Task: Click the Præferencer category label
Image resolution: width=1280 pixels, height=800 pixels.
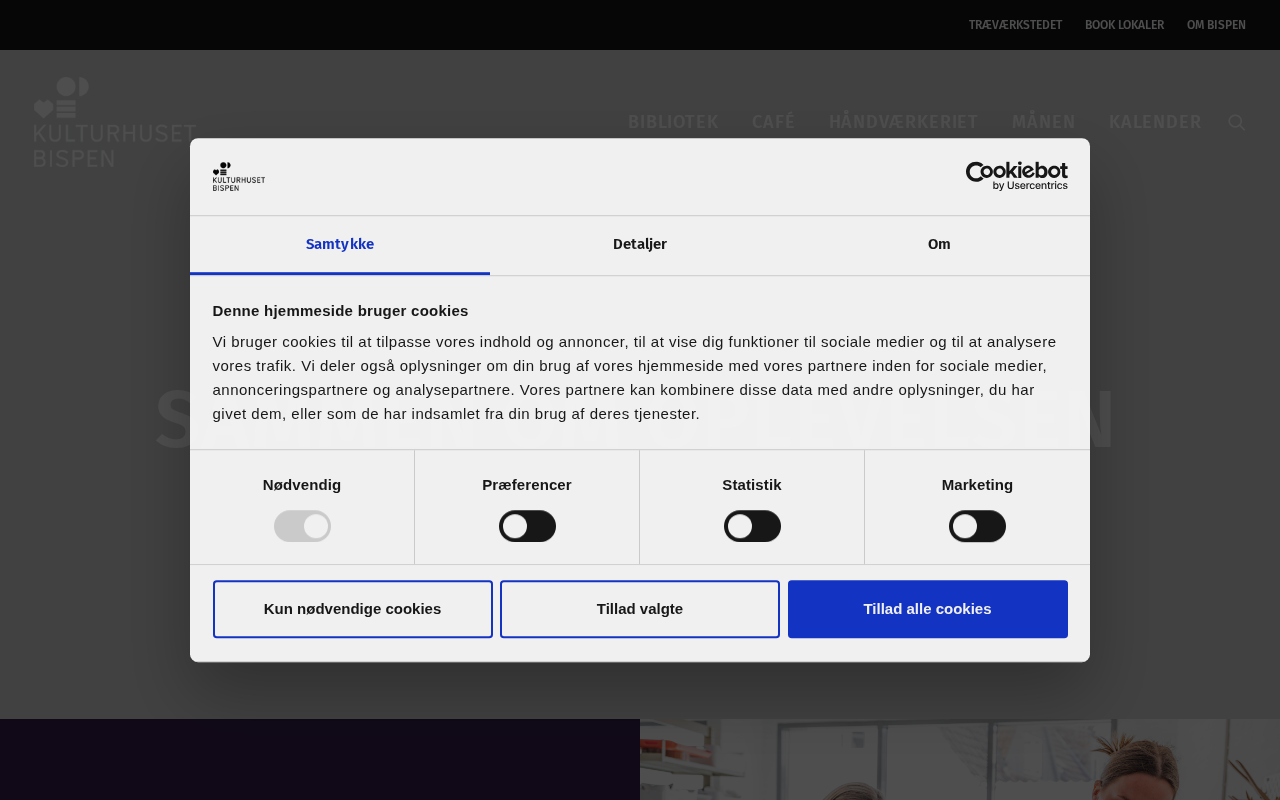Action: [x=527, y=485]
